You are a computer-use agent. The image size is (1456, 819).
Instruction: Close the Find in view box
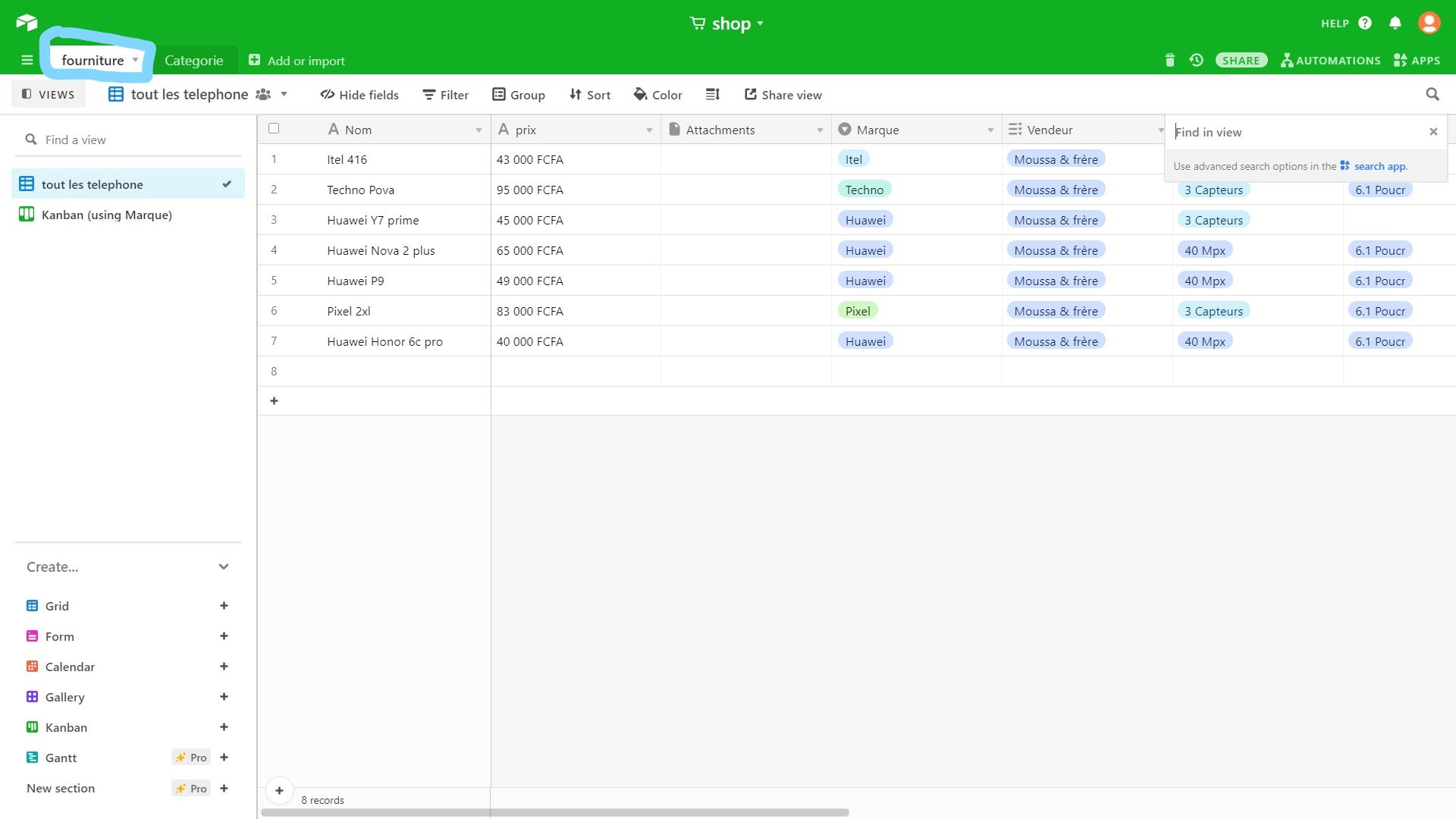coord(1433,132)
